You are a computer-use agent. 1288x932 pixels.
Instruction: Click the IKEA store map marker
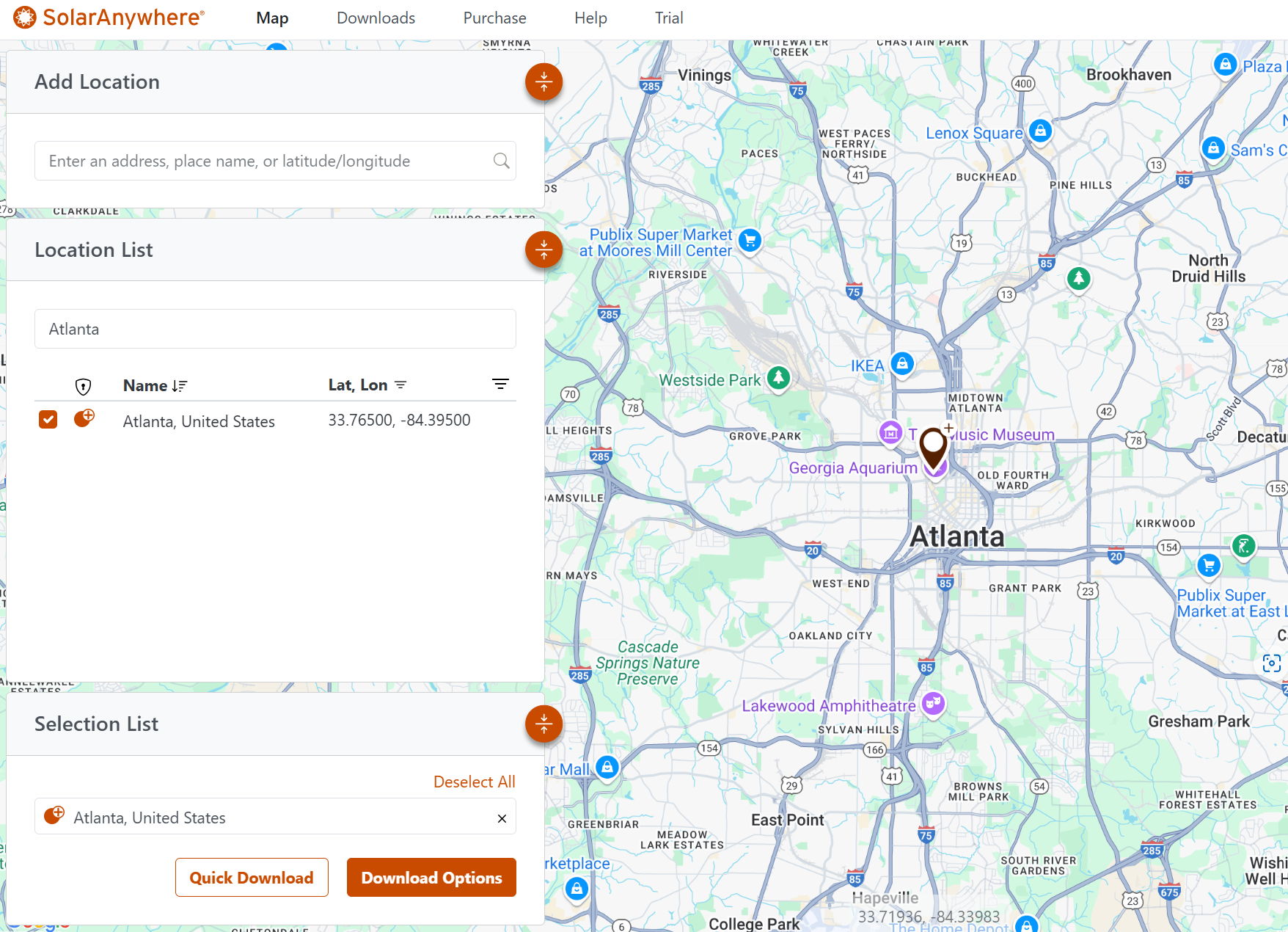(902, 363)
